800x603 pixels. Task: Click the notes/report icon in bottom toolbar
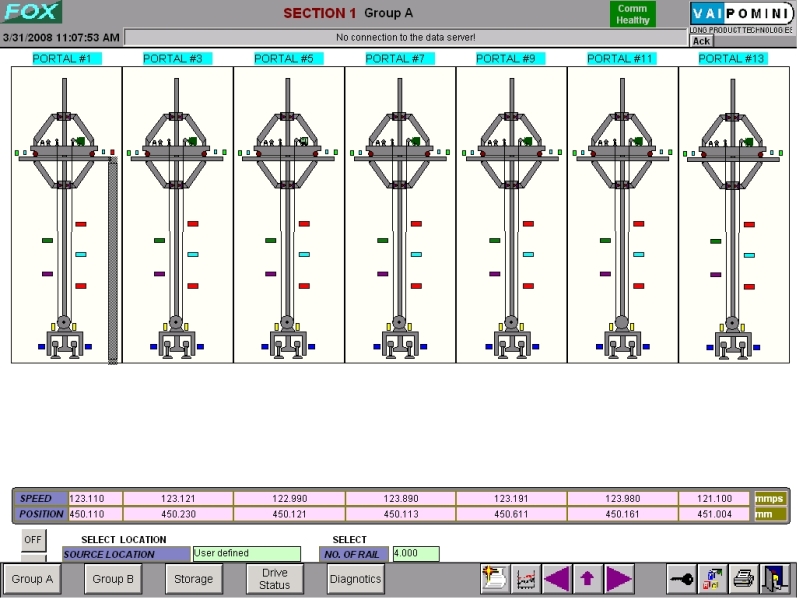point(494,579)
